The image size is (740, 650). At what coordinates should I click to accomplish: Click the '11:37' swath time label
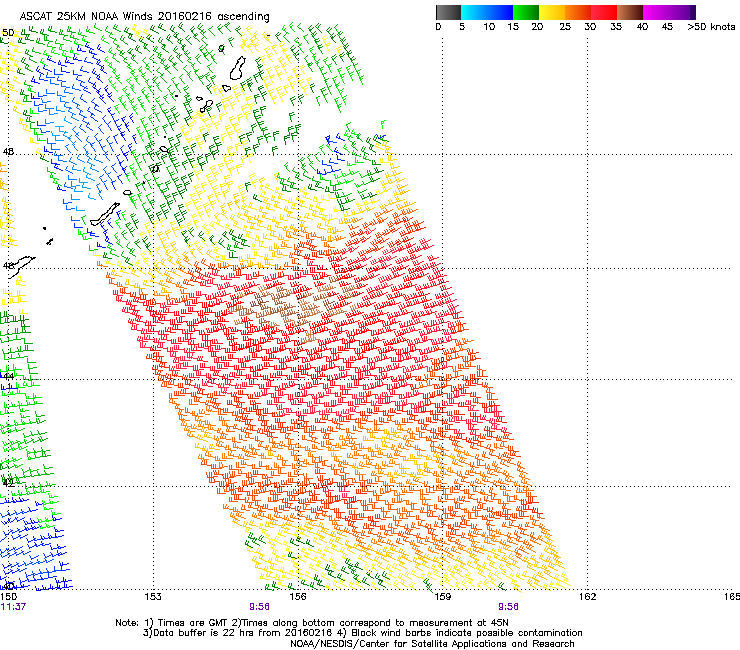click(13, 607)
